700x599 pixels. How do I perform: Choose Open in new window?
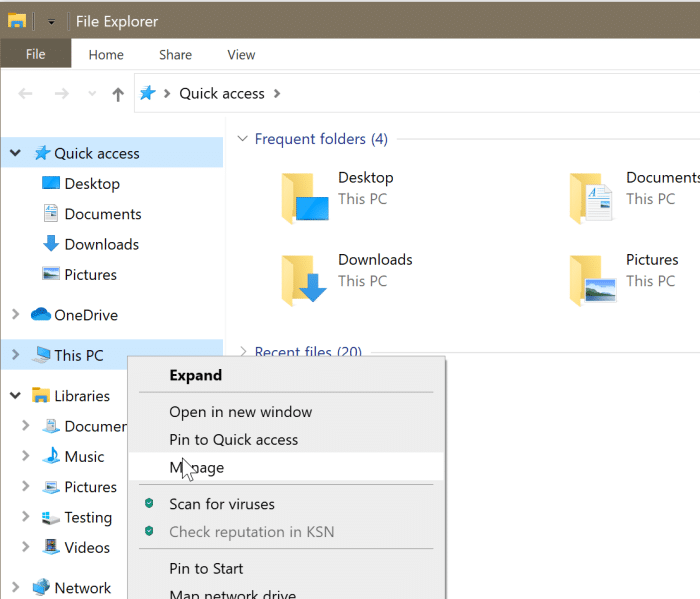286,412
